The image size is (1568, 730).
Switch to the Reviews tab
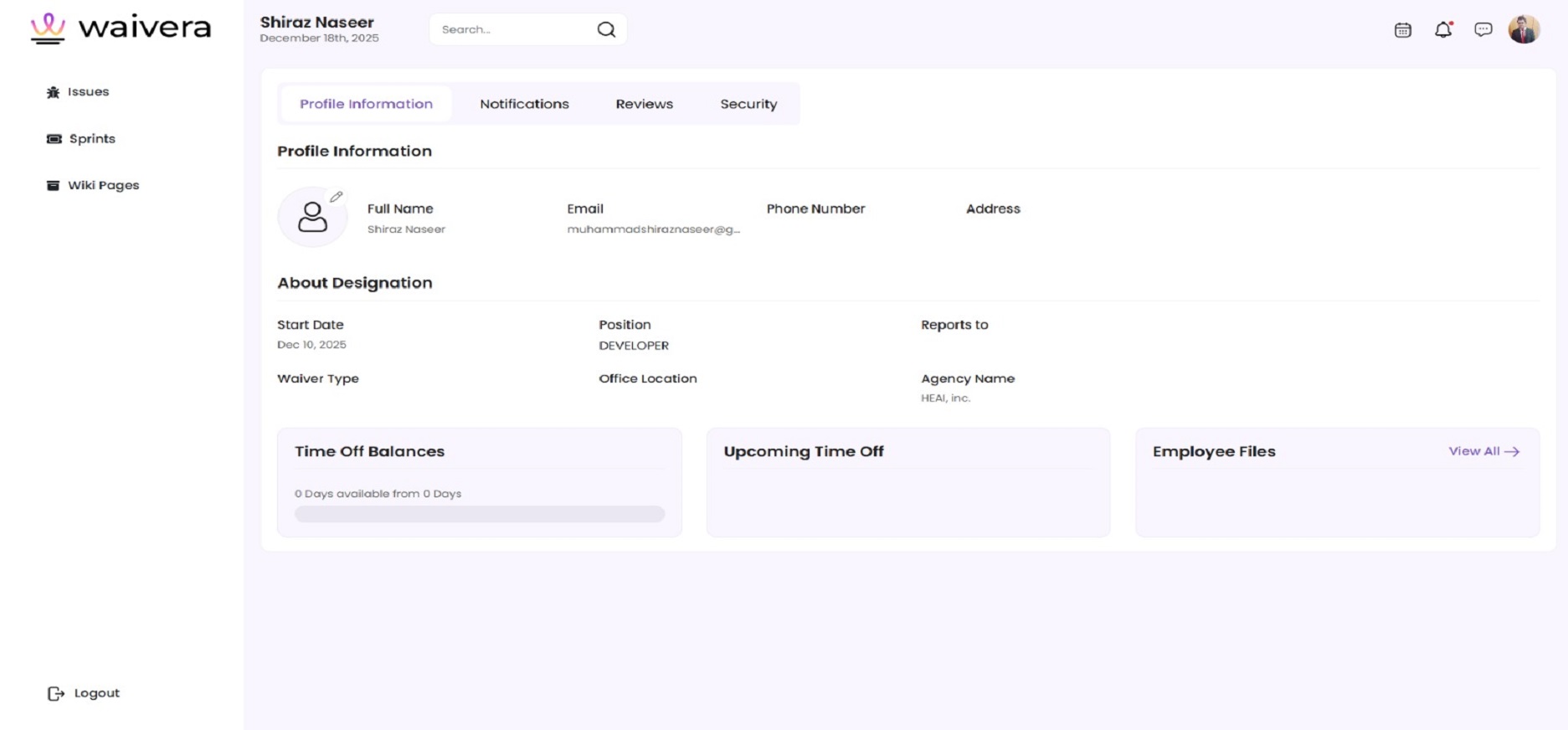coord(644,104)
